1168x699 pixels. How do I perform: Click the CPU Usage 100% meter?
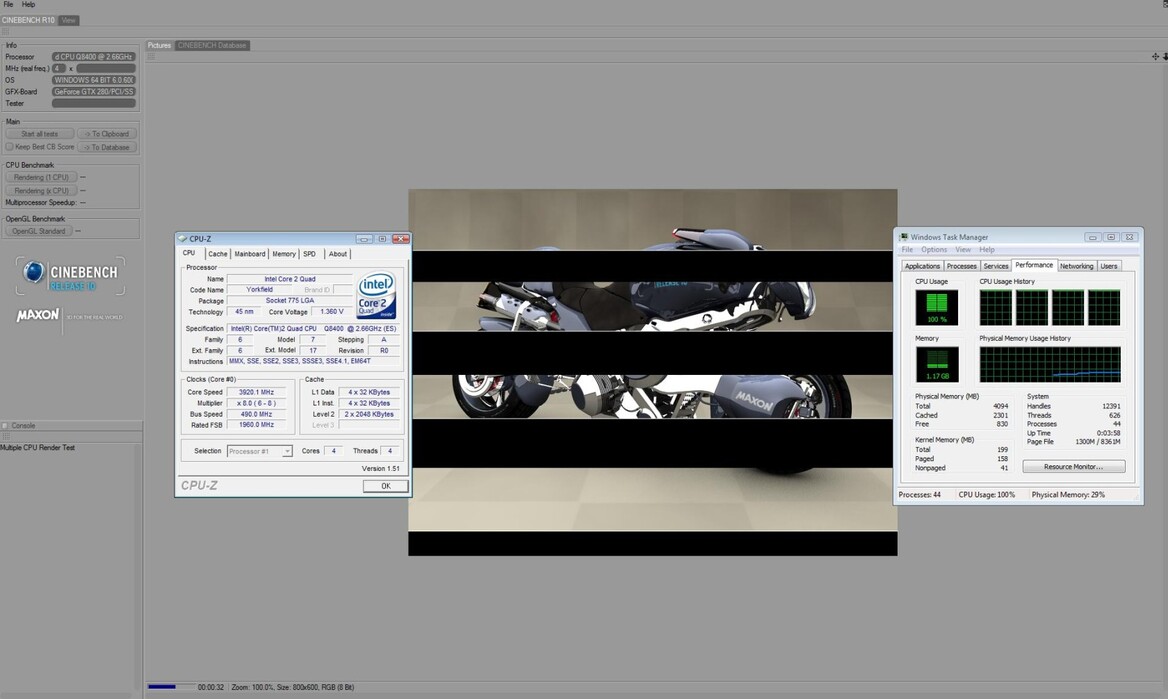coord(936,307)
